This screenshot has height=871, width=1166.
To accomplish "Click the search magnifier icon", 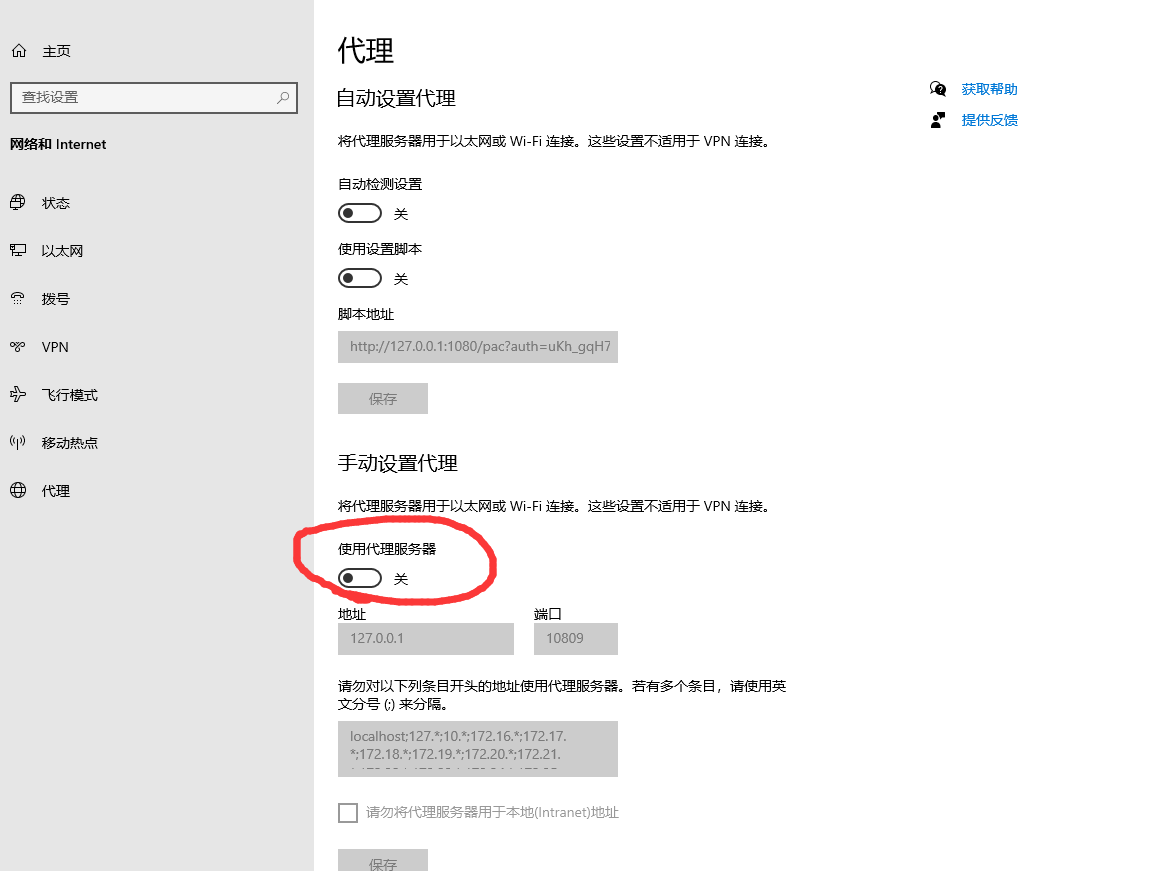I will point(283,98).
